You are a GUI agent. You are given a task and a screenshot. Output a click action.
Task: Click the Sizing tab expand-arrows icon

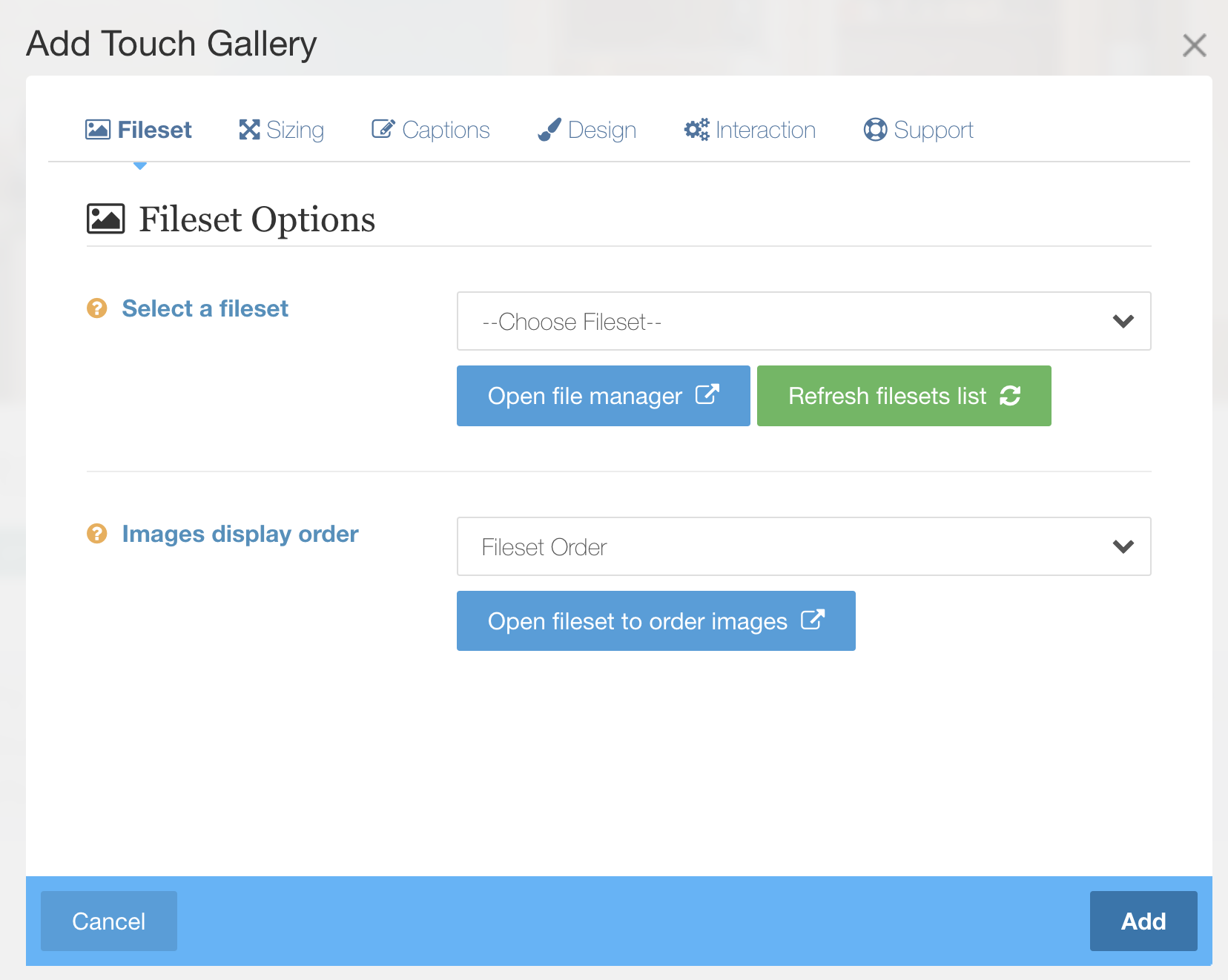pyautogui.click(x=249, y=130)
